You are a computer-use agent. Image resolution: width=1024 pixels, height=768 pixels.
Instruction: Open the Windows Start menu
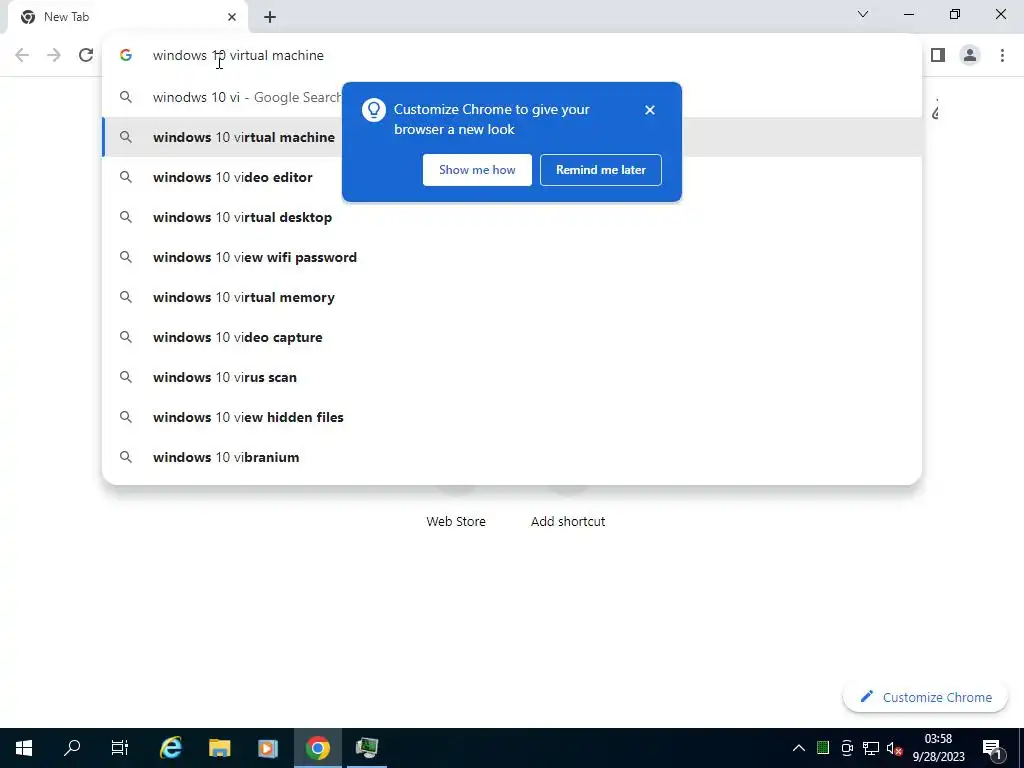24,748
